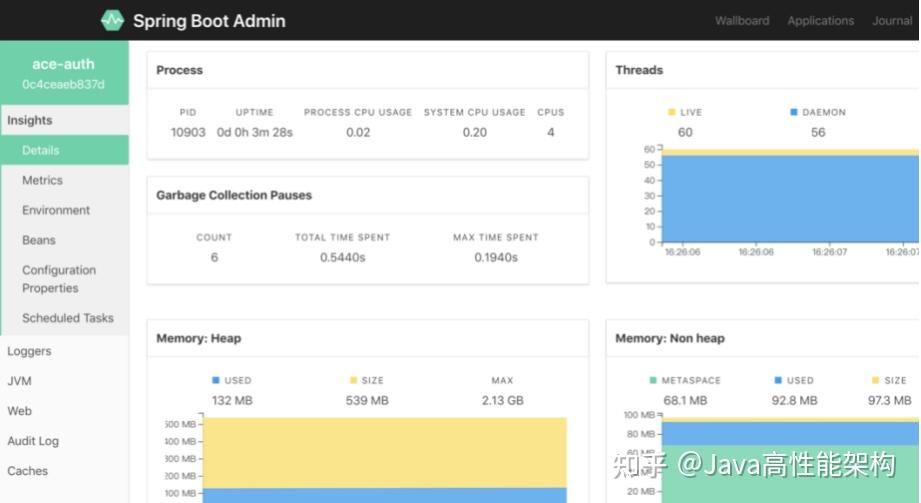Click the ace-auth instance header
Screen dimensions: 921x503
(64, 73)
